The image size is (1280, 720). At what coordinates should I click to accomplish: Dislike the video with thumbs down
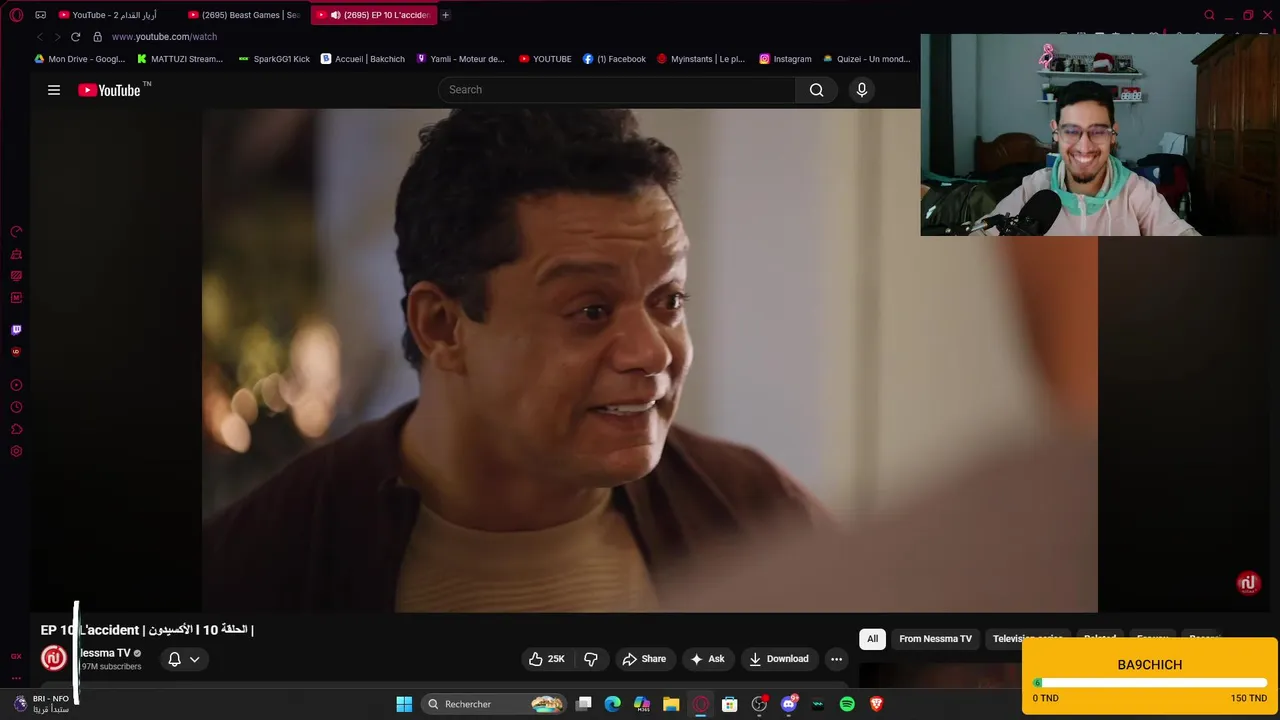coord(591,659)
